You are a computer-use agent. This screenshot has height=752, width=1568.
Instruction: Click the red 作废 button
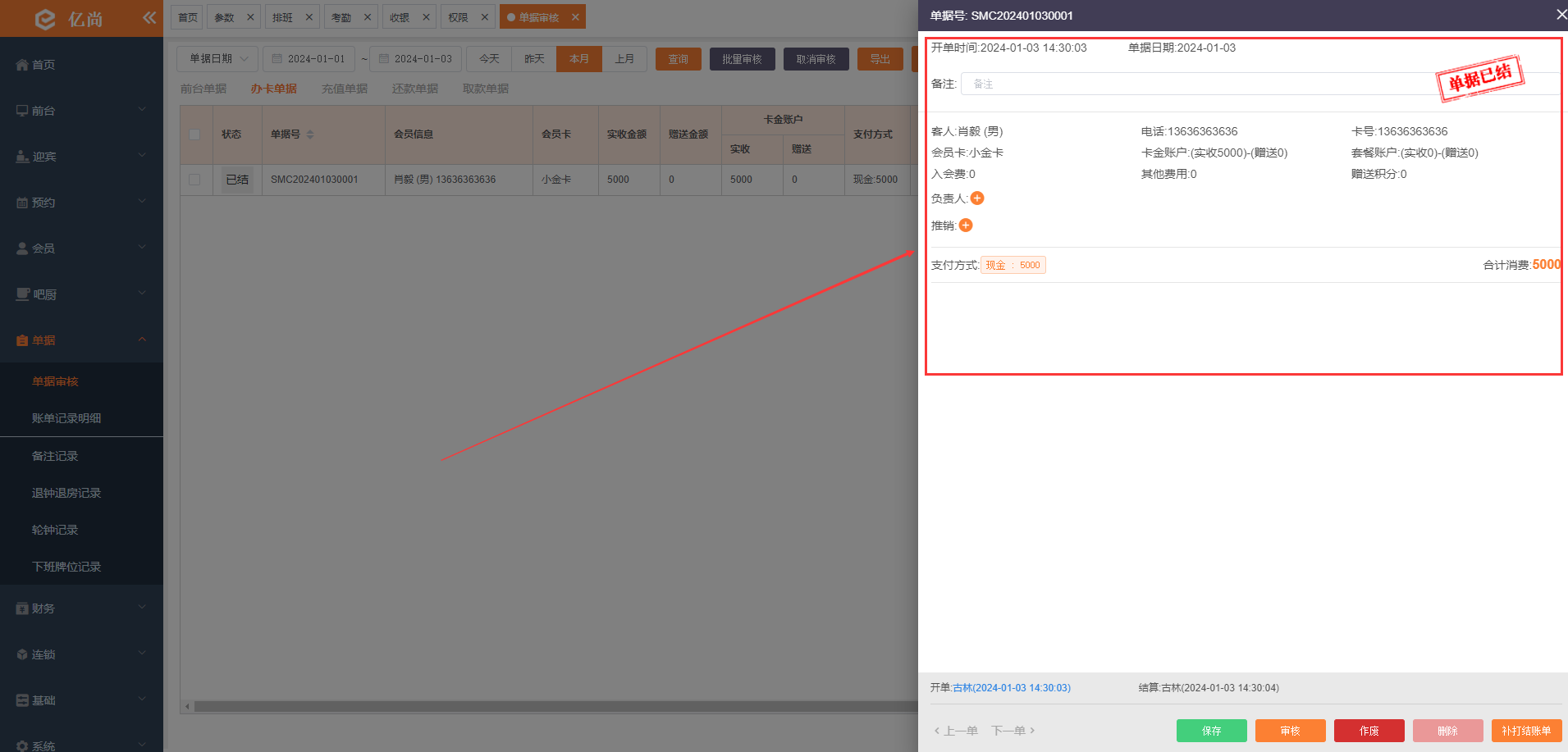coord(1369,731)
